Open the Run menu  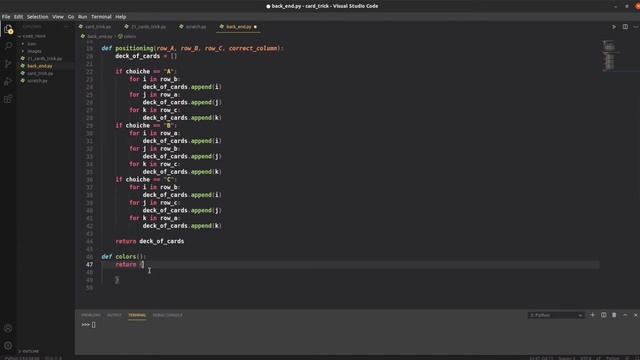[x=82, y=17]
